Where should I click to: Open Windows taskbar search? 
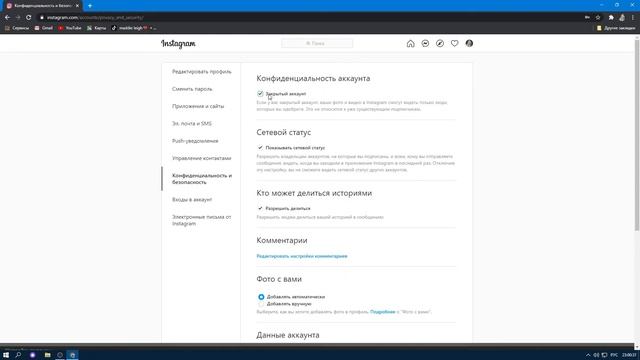point(18,355)
